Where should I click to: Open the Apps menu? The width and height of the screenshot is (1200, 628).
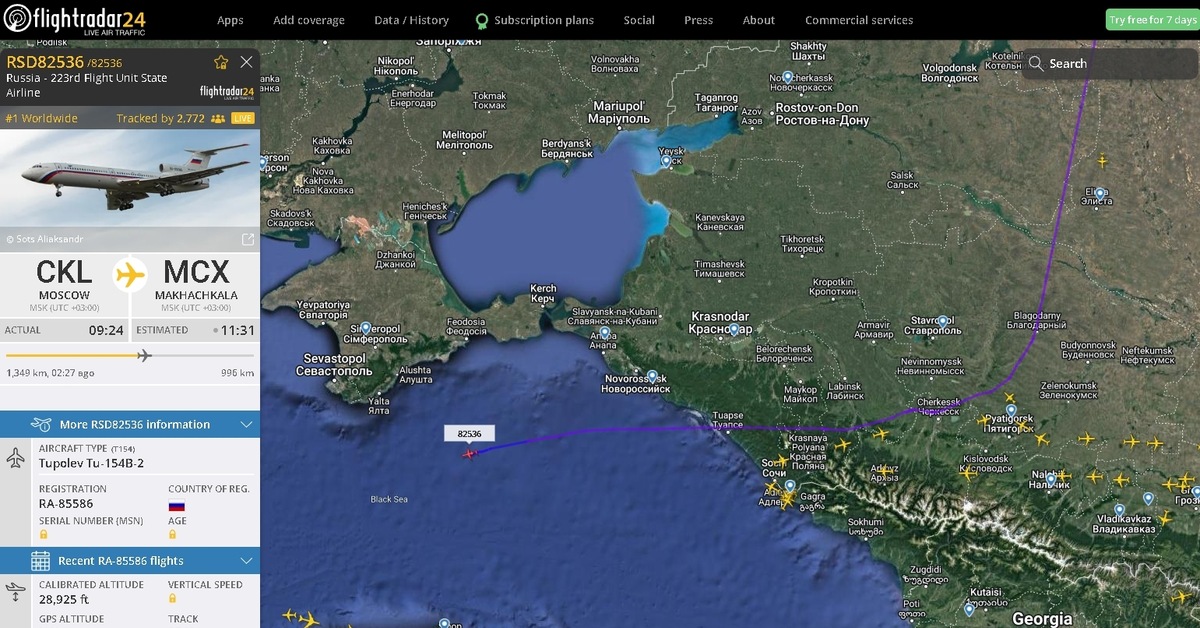click(x=230, y=20)
